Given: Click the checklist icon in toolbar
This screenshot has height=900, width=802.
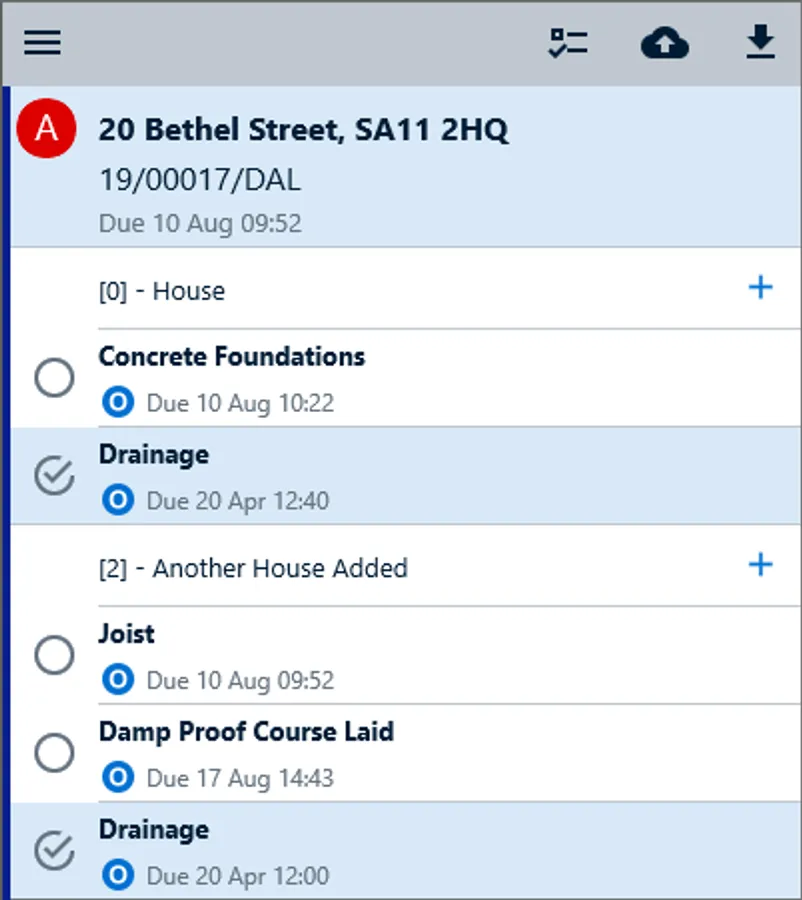Looking at the screenshot, I should click(x=568, y=43).
